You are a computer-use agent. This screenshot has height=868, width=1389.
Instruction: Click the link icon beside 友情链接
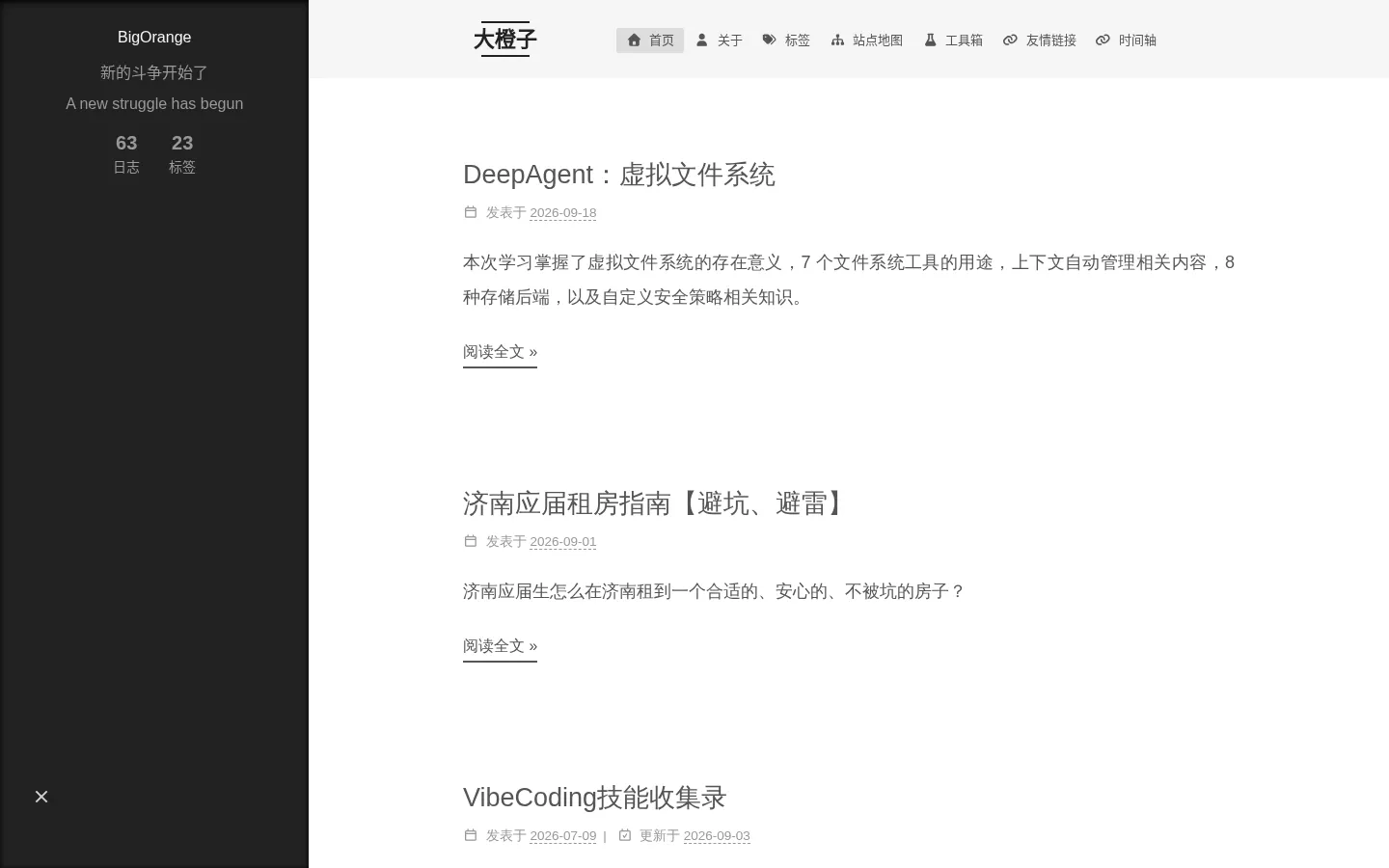1010,40
